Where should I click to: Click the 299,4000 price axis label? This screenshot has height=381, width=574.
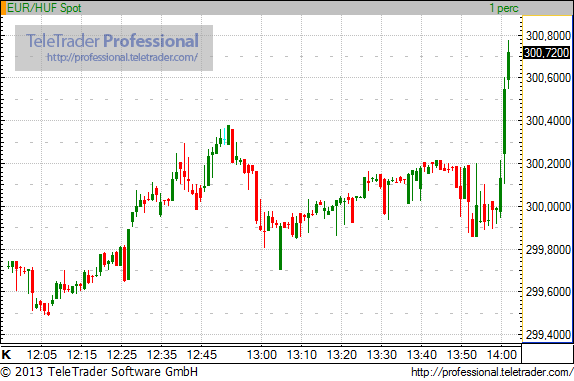548,335
